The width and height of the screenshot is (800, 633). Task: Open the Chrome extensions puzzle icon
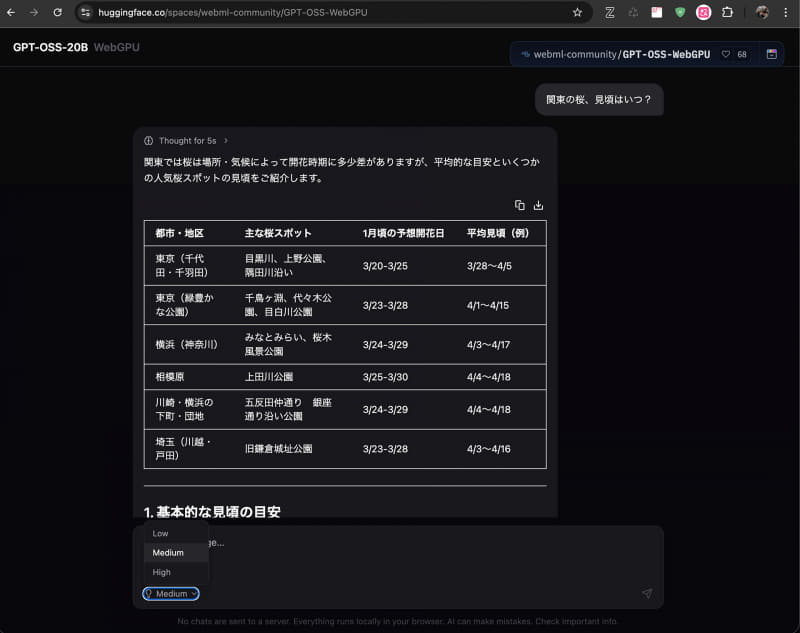(728, 13)
